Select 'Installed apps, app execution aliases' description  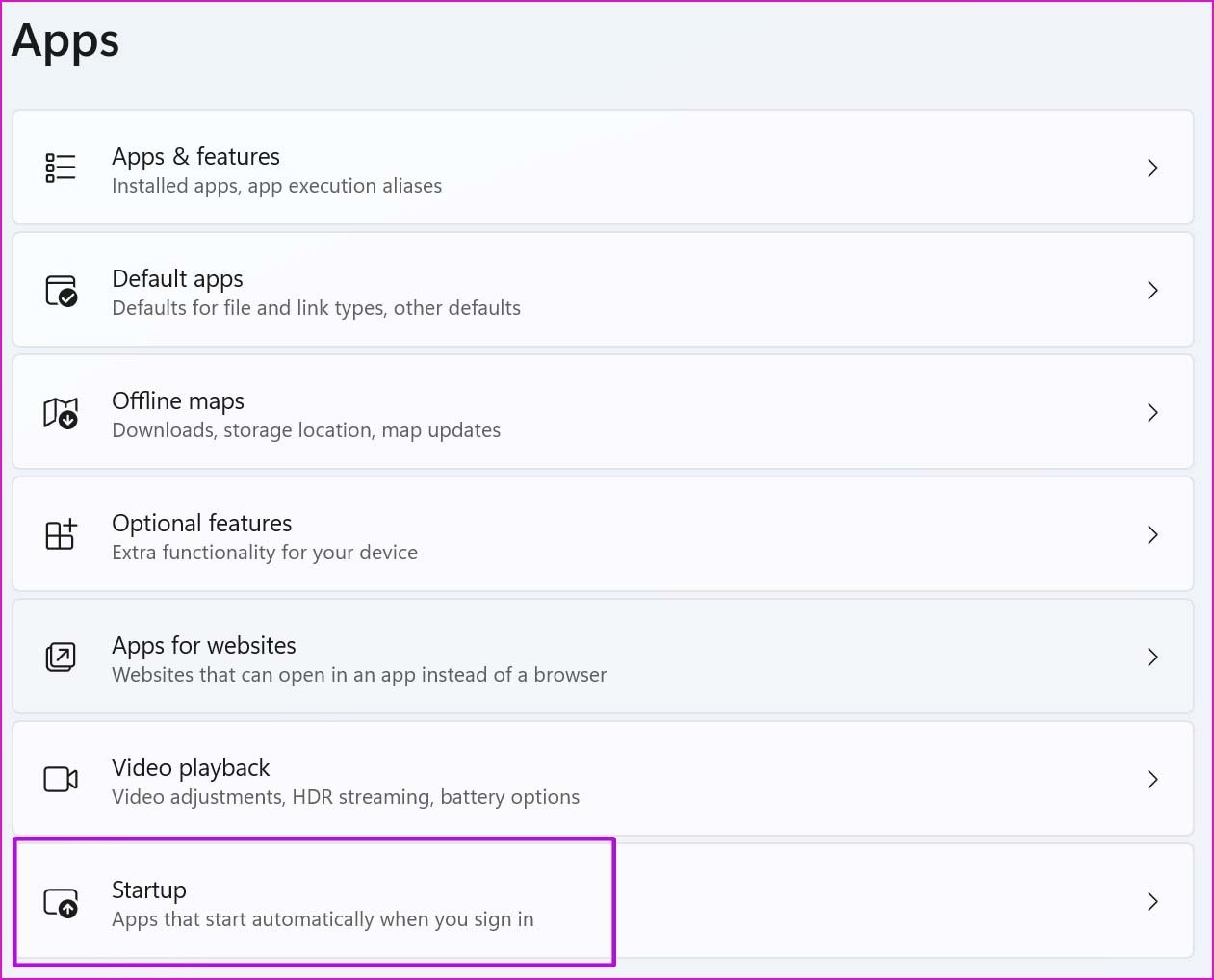276,186
